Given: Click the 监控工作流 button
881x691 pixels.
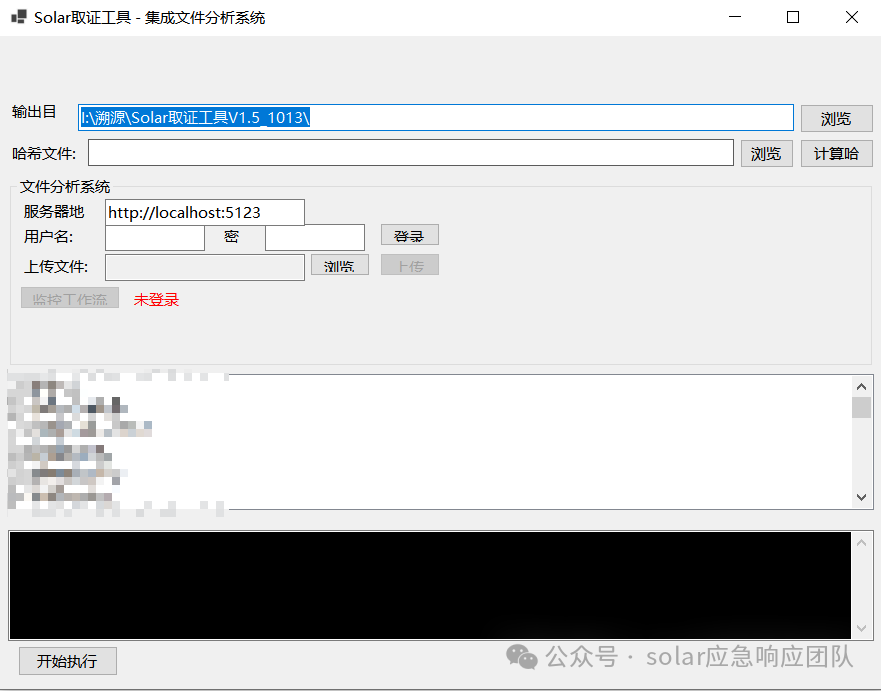Looking at the screenshot, I should pos(70,298).
